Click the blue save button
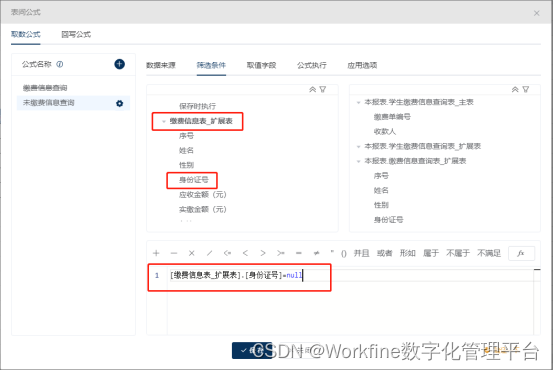This screenshot has height=370, width=554. [252, 350]
